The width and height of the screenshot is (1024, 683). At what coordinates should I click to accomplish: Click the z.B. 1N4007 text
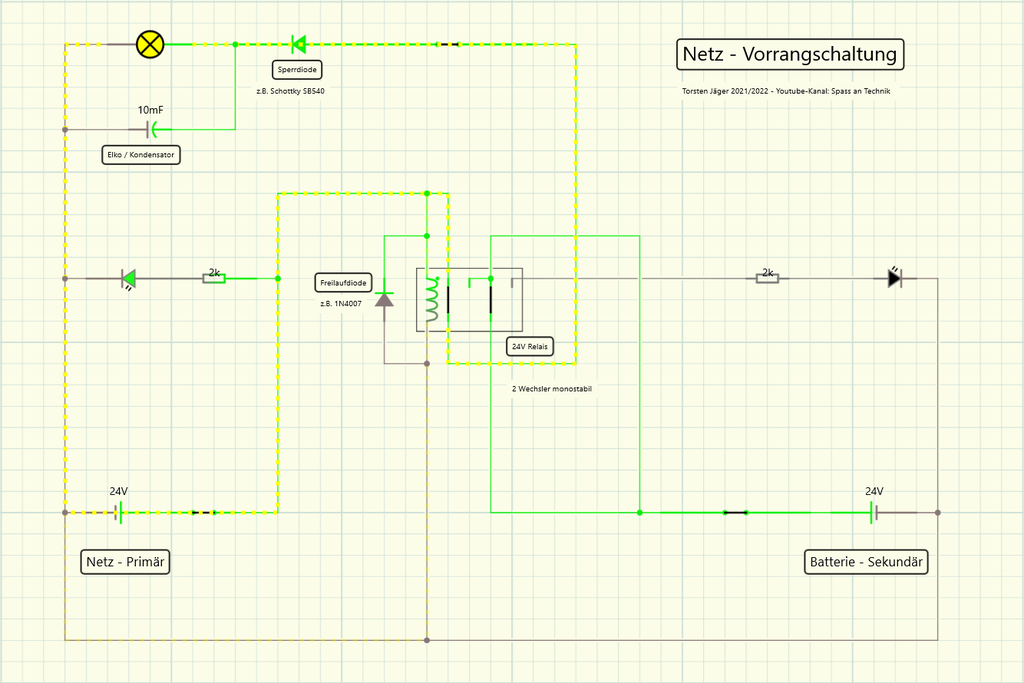(341, 304)
